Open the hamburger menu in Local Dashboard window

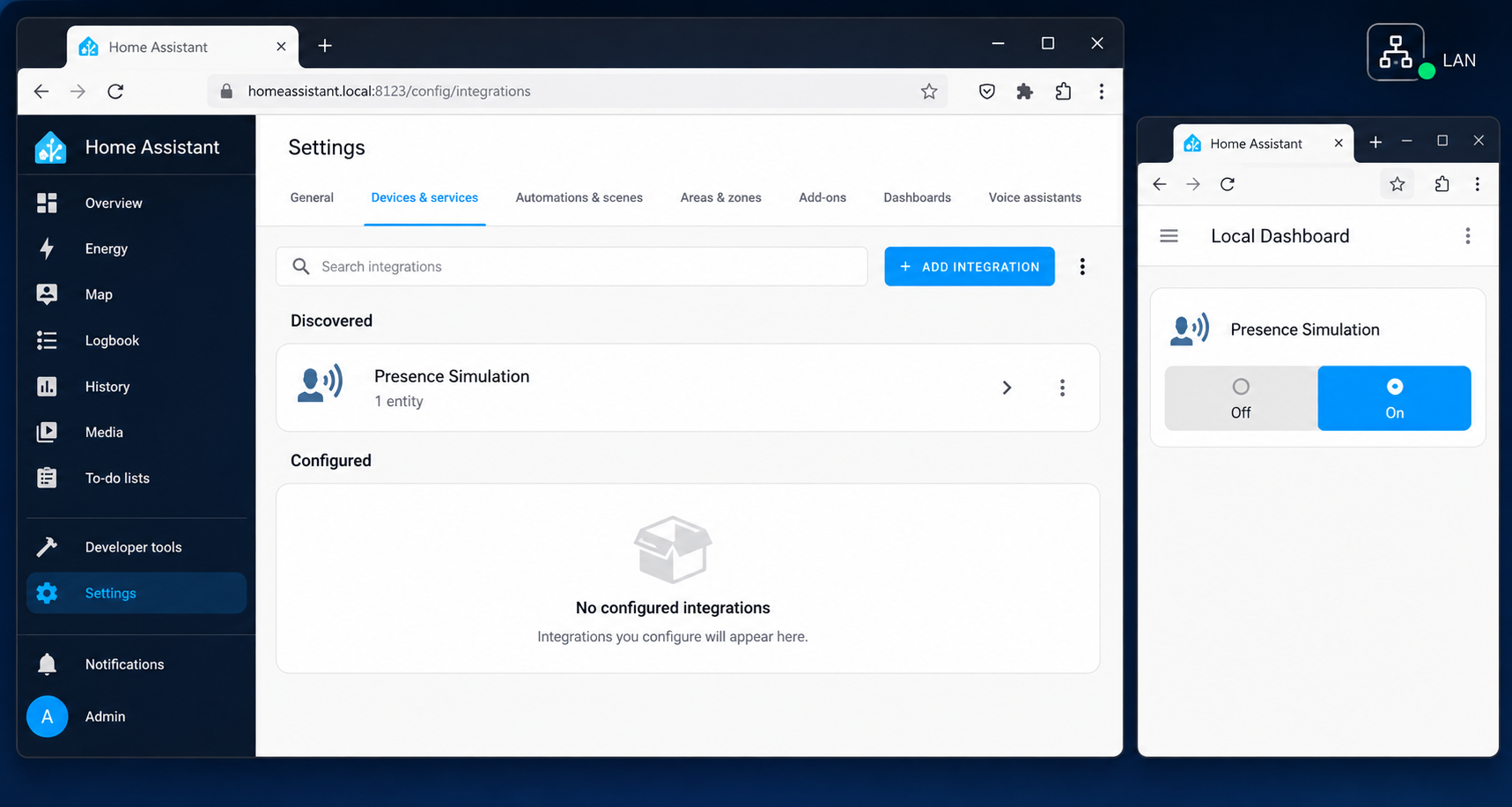tap(1169, 236)
